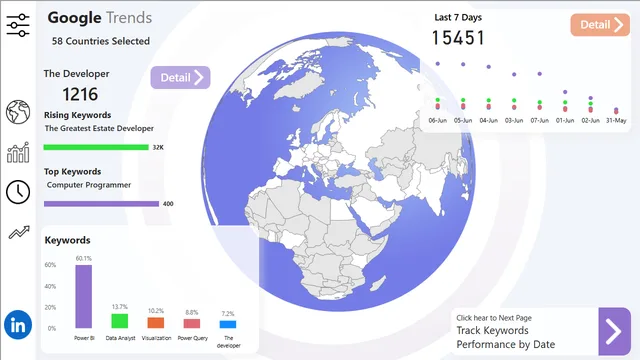Click the 1216 developer count
640x360 pixels.
tap(80, 94)
